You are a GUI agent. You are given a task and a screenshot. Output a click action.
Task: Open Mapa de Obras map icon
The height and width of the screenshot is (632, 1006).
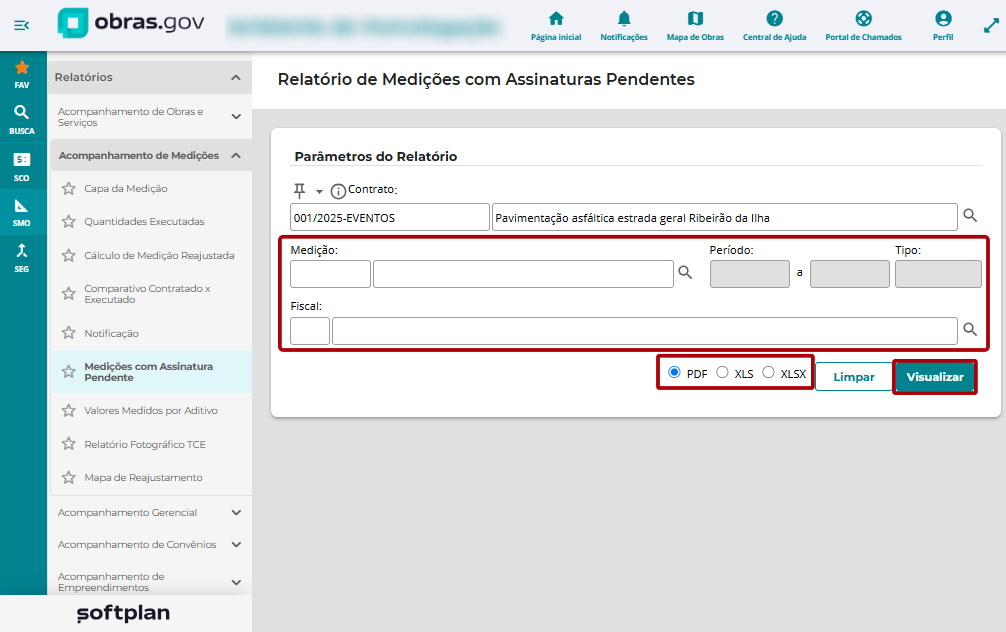point(695,26)
